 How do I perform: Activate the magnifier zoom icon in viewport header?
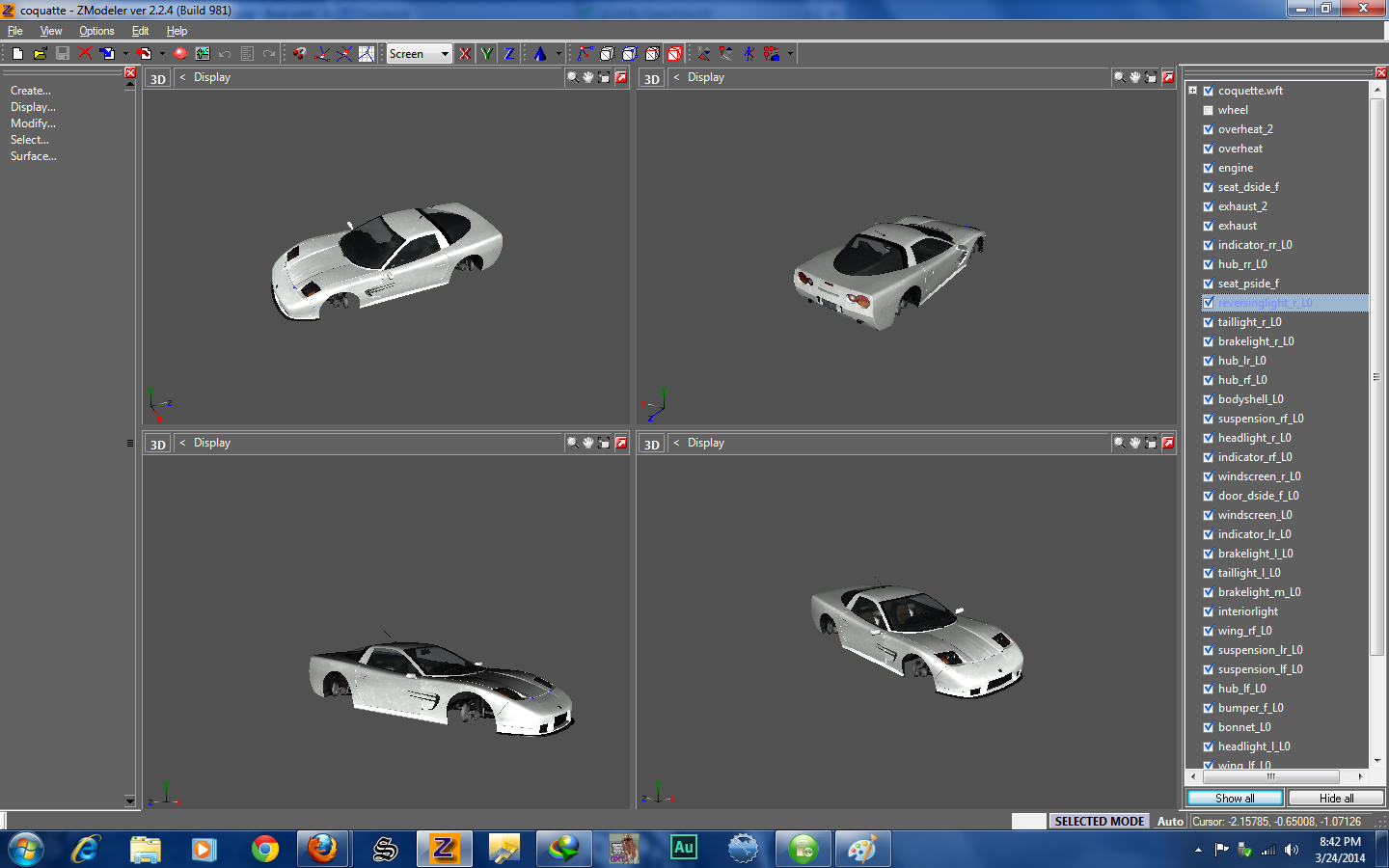coord(572,77)
